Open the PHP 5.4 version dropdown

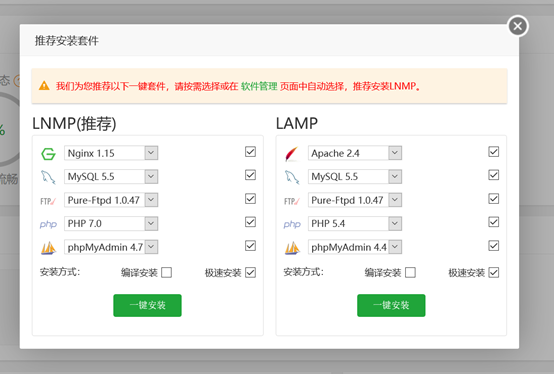pos(355,224)
